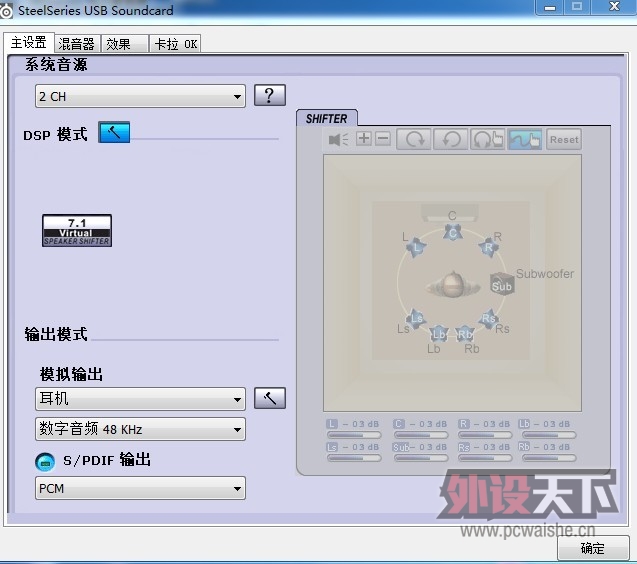This screenshot has height=564, width=637.
Task: Toggle the S/PDIF 输出 round indicator
Action: [x=45, y=462]
